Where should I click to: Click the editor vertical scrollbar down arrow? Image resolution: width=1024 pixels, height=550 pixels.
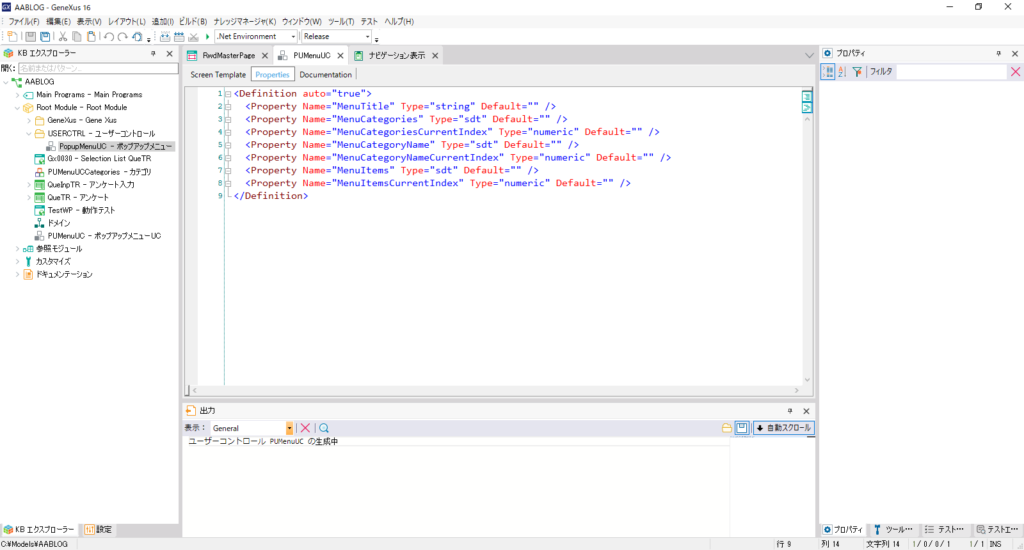[807, 380]
